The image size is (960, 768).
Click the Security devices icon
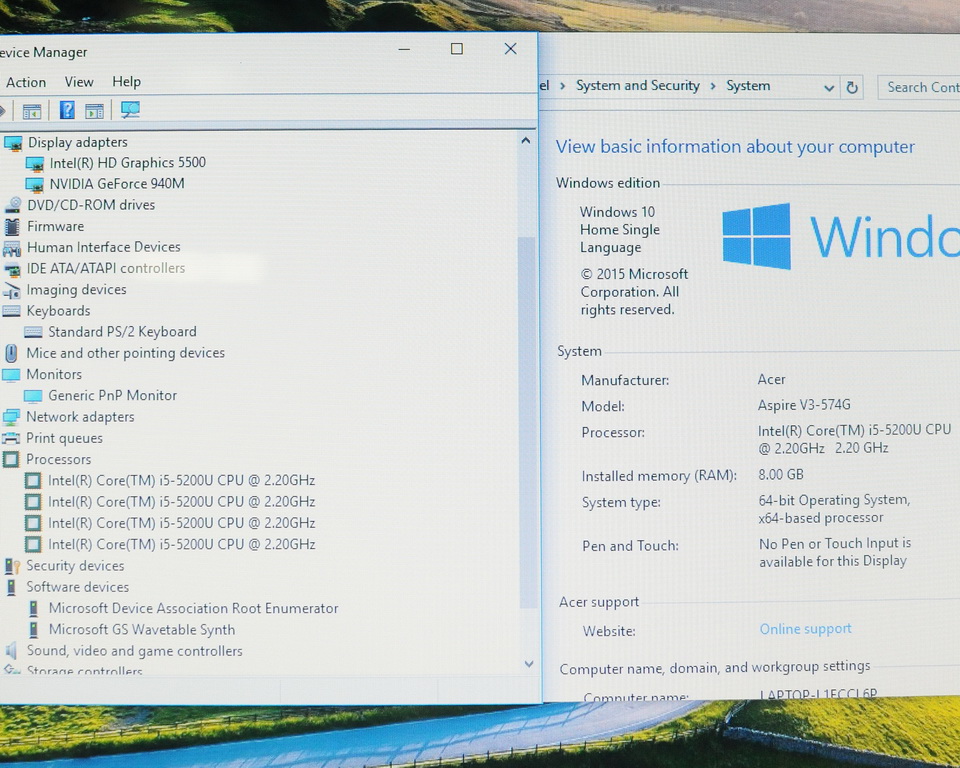pyautogui.click(x=12, y=567)
